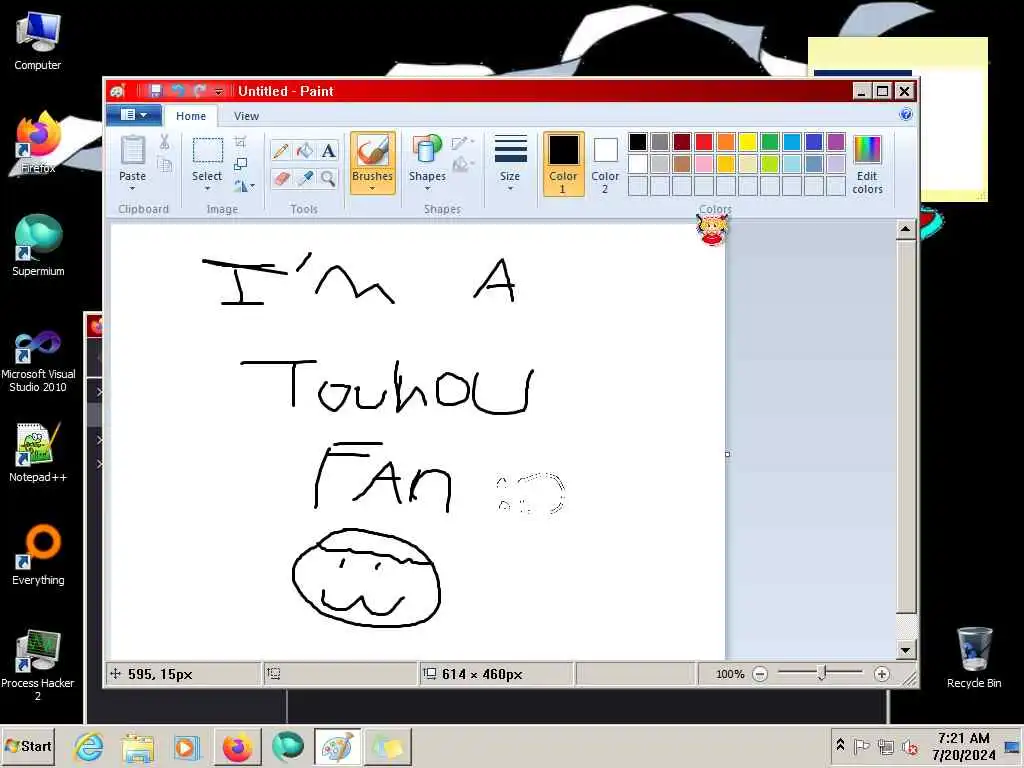Click the muted volume tray icon
The height and width of the screenshot is (768, 1024).
pos(909,746)
